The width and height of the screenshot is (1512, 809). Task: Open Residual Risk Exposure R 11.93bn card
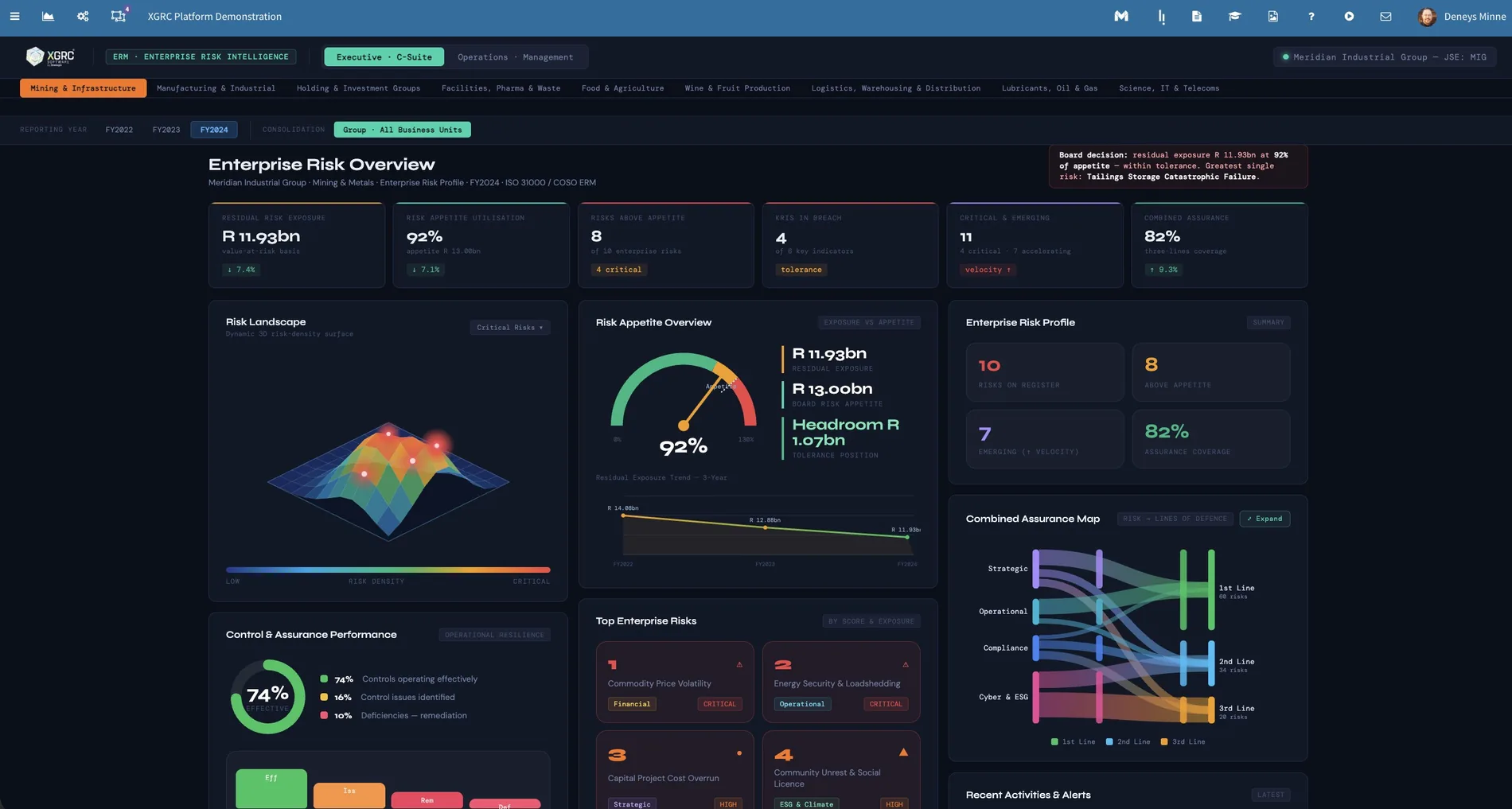297,245
